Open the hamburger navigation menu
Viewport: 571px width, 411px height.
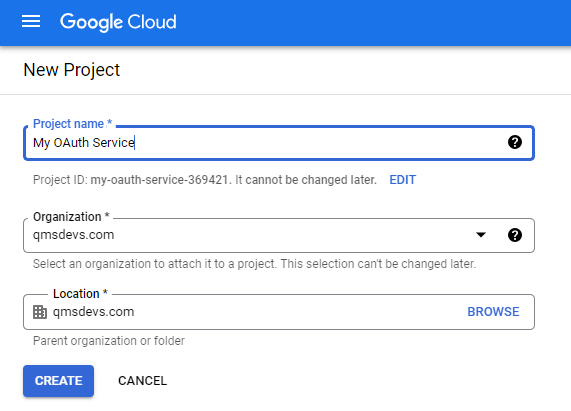point(31,21)
